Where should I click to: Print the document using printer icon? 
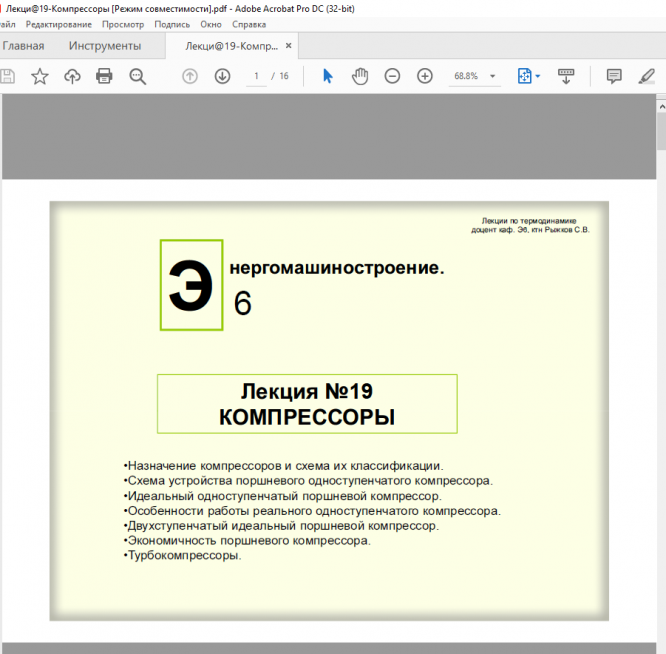[x=104, y=76]
